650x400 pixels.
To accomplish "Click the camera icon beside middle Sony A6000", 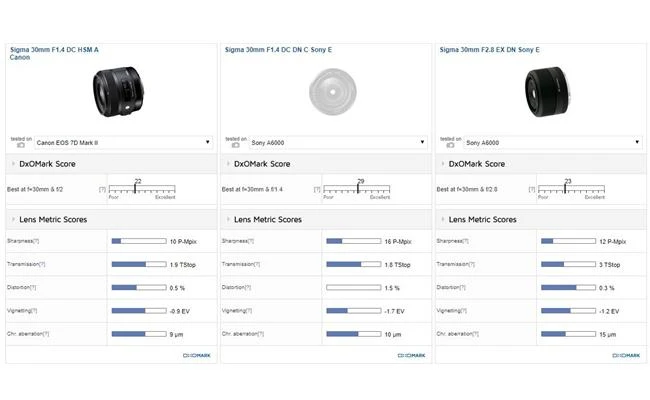I will click(x=236, y=146).
